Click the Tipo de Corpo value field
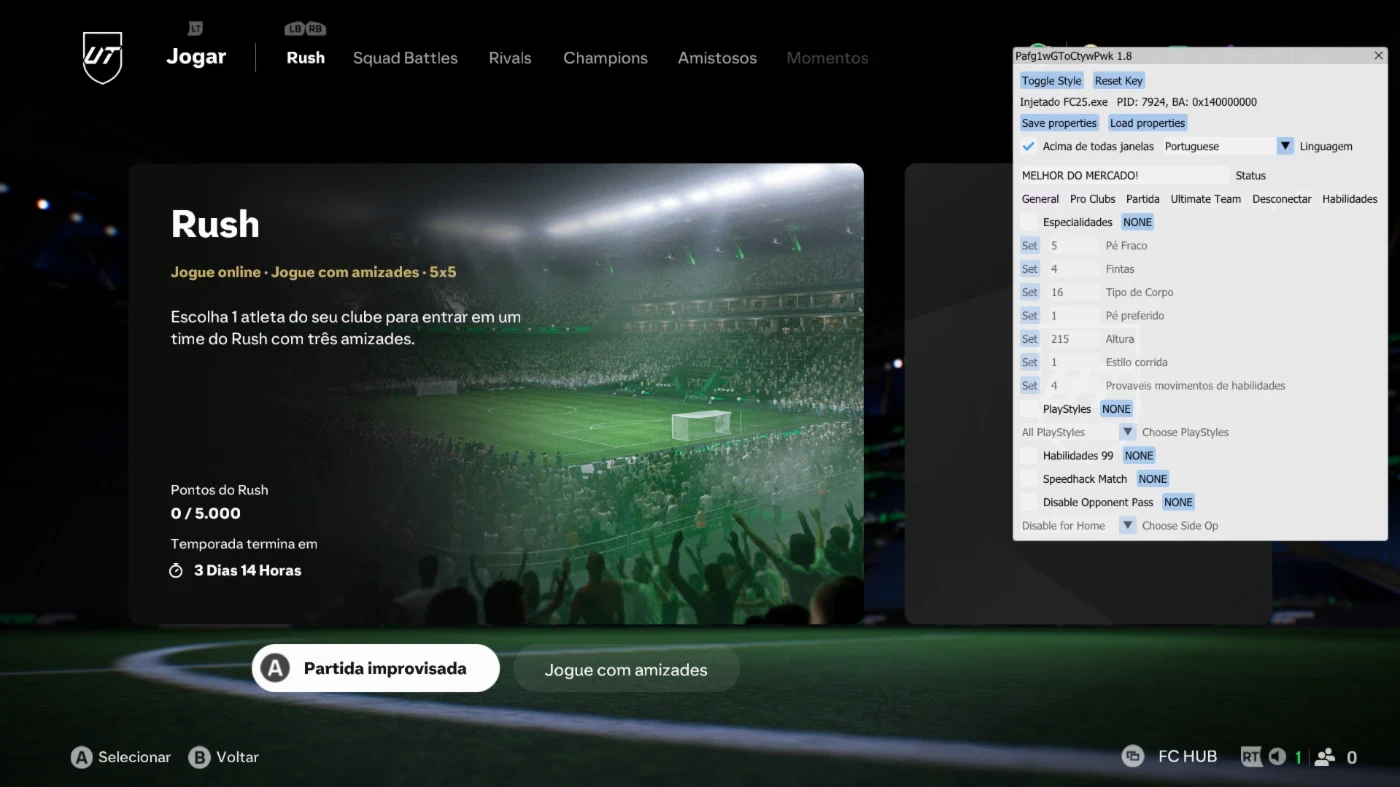 [1073, 292]
